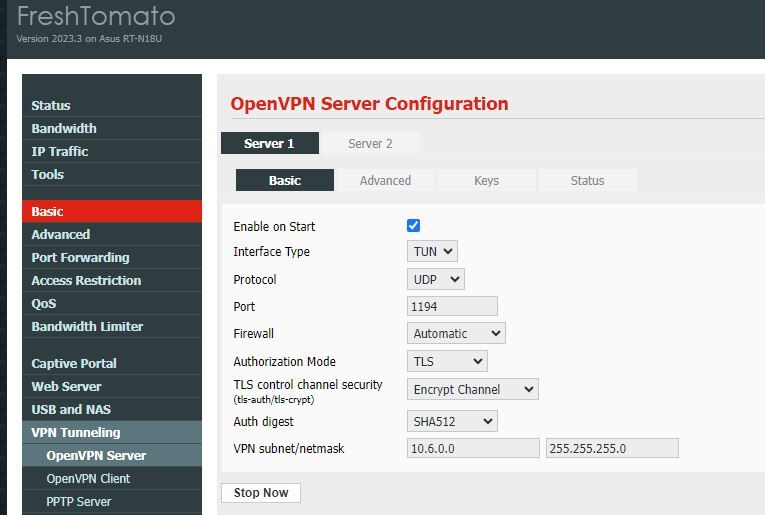View the Status tab of server

587,181
